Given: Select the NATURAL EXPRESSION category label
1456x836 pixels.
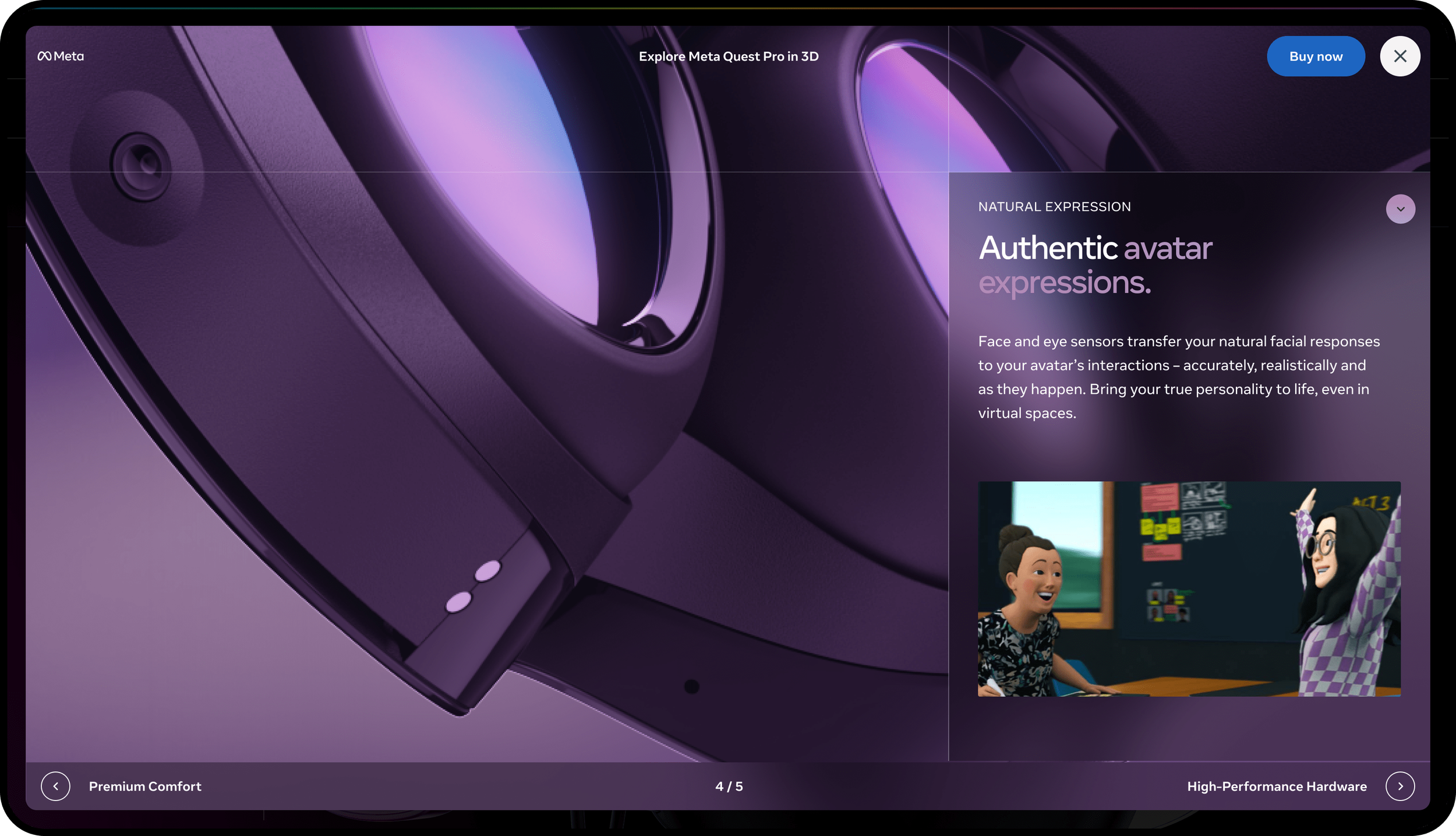Looking at the screenshot, I should pos(1054,207).
